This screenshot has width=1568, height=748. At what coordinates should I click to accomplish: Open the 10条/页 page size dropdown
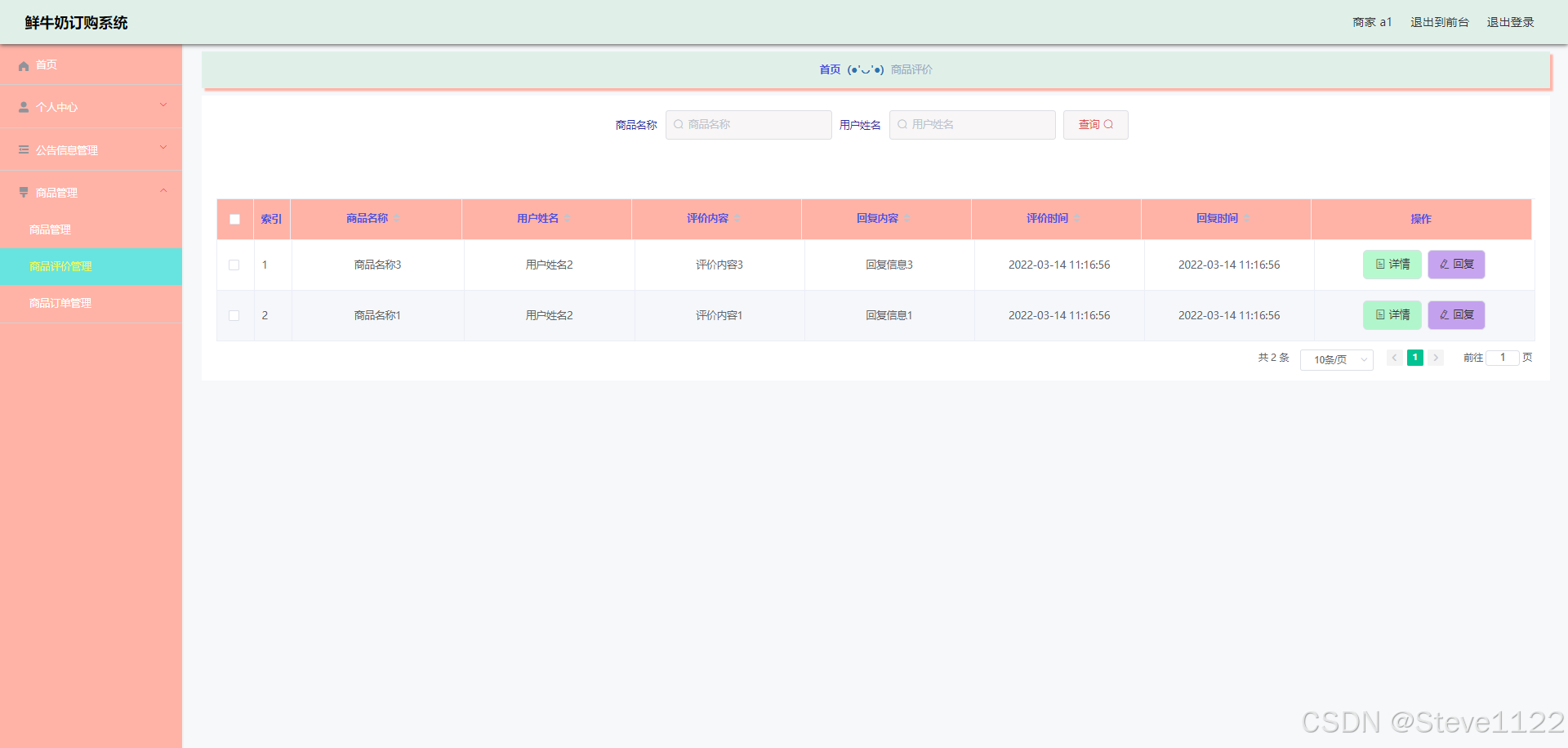click(x=1337, y=359)
